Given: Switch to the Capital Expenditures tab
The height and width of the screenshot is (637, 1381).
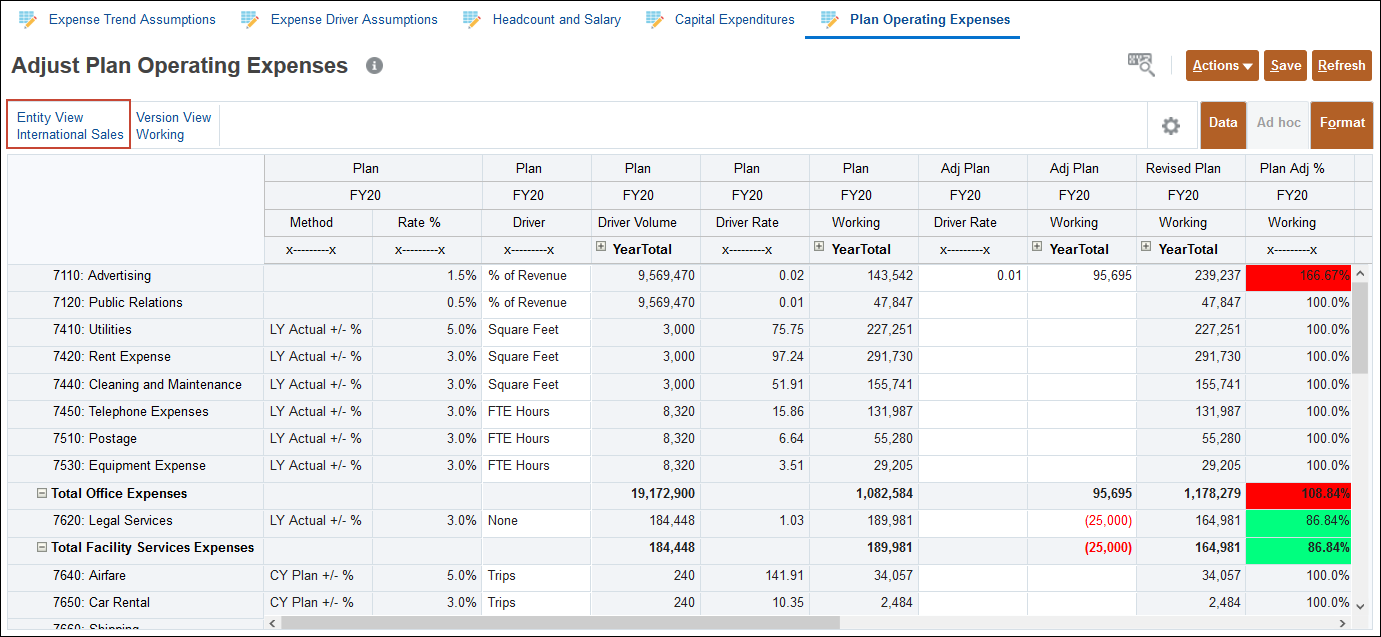Looking at the screenshot, I should 734,19.
